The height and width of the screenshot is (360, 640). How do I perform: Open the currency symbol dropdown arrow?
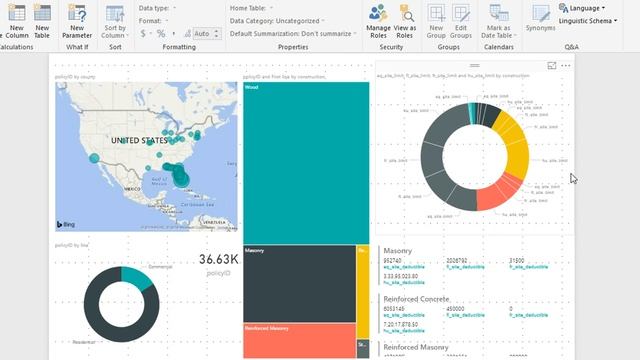pyautogui.click(x=151, y=33)
